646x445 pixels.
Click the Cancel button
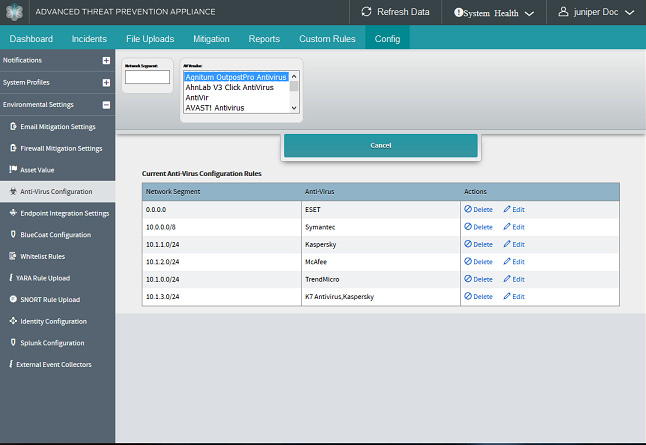tap(381, 145)
